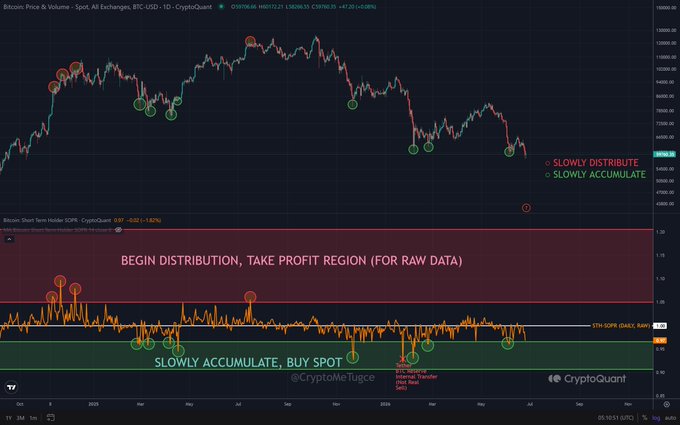Collapse the indicator legend chevron
The width and height of the screenshot is (680, 425).
[x=9, y=239]
